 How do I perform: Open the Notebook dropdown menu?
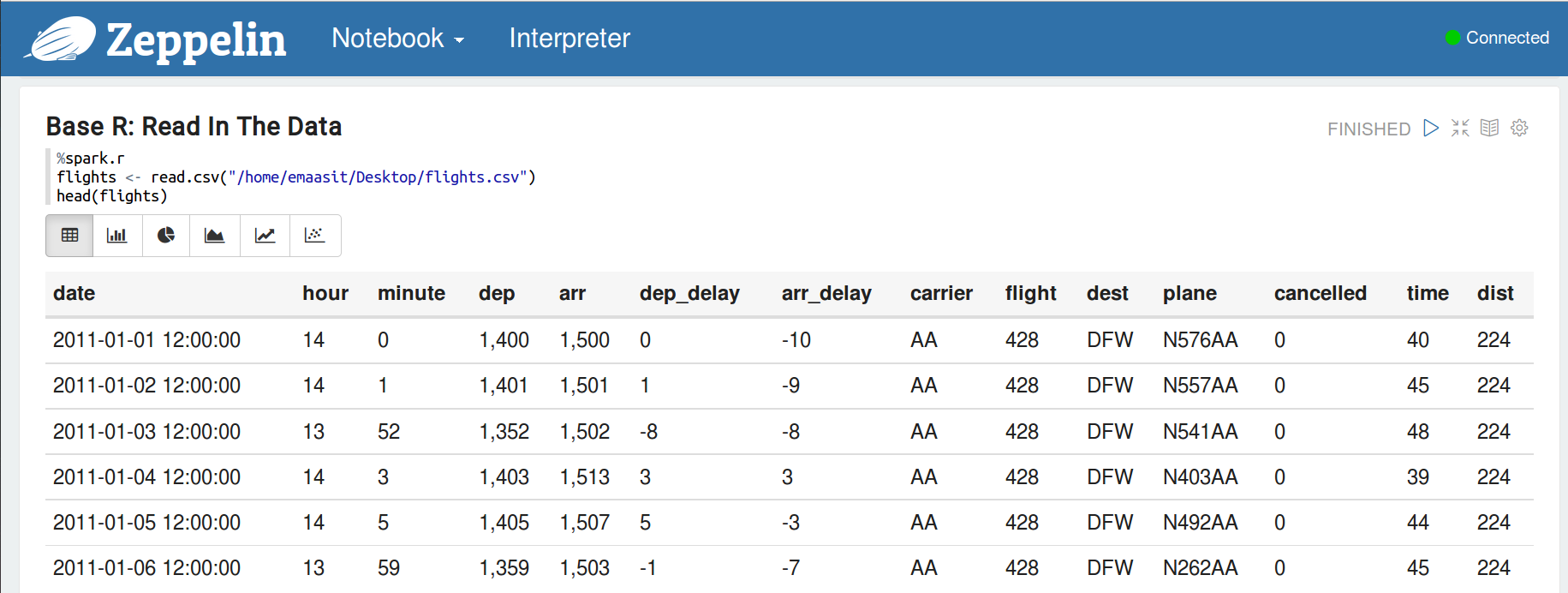tap(397, 39)
